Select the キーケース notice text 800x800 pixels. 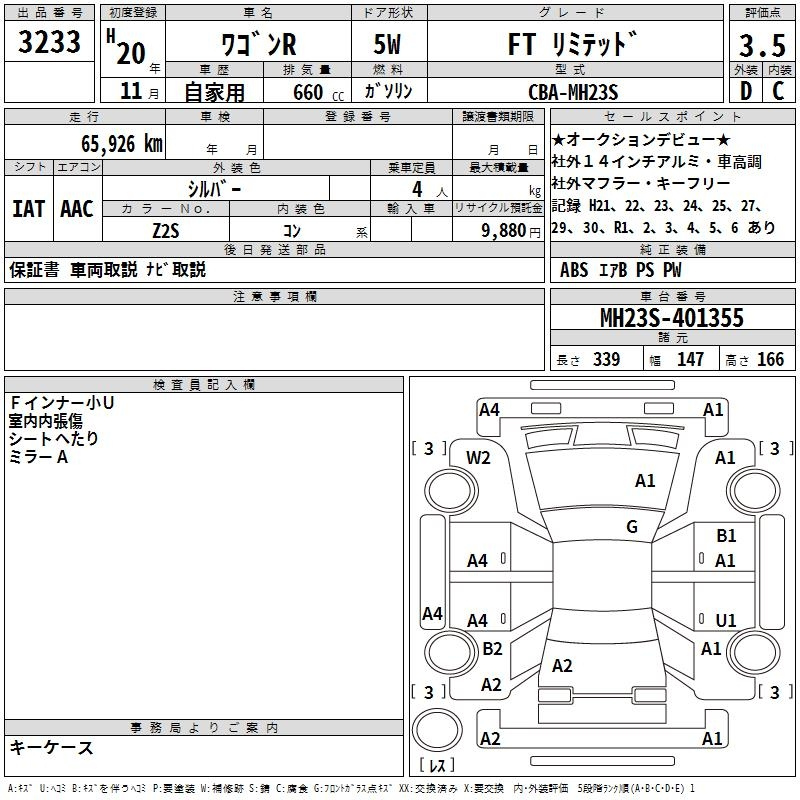[51, 748]
